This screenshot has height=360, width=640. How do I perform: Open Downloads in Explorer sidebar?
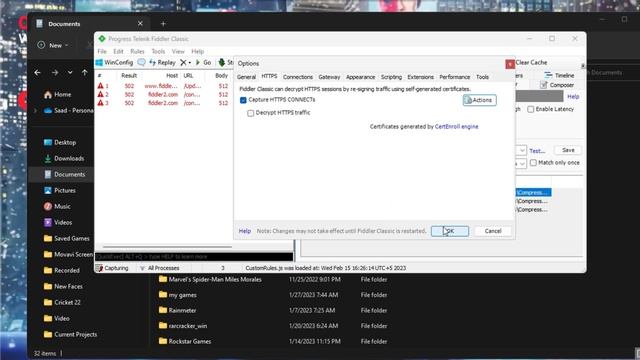coord(64,158)
